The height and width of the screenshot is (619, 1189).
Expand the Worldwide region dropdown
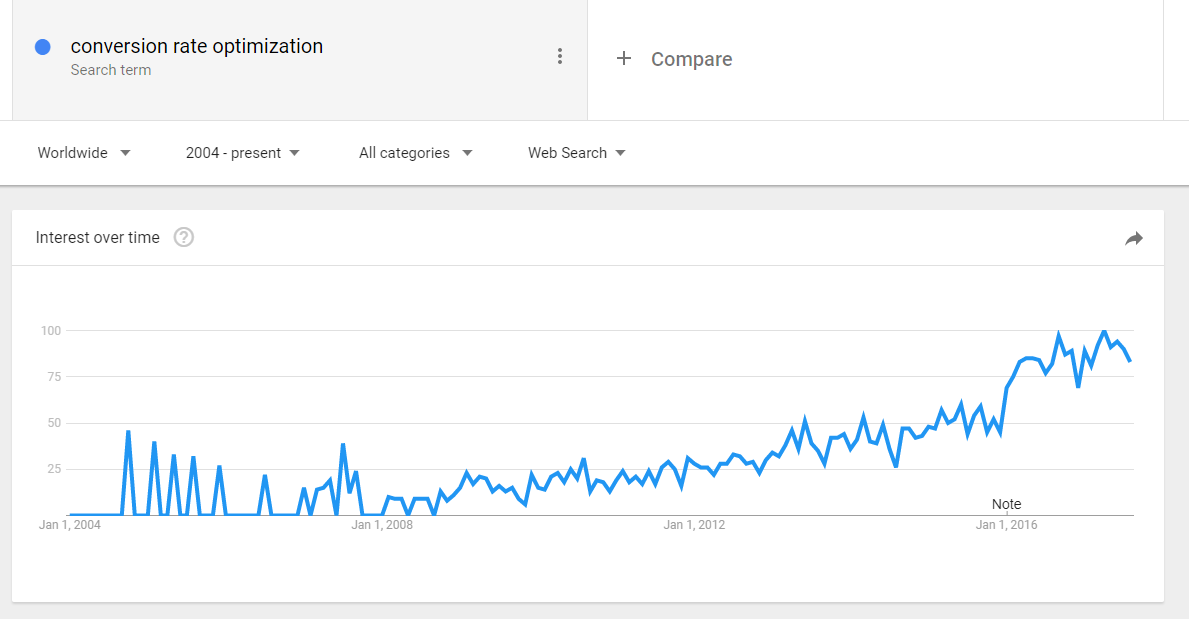coord(84,153)
